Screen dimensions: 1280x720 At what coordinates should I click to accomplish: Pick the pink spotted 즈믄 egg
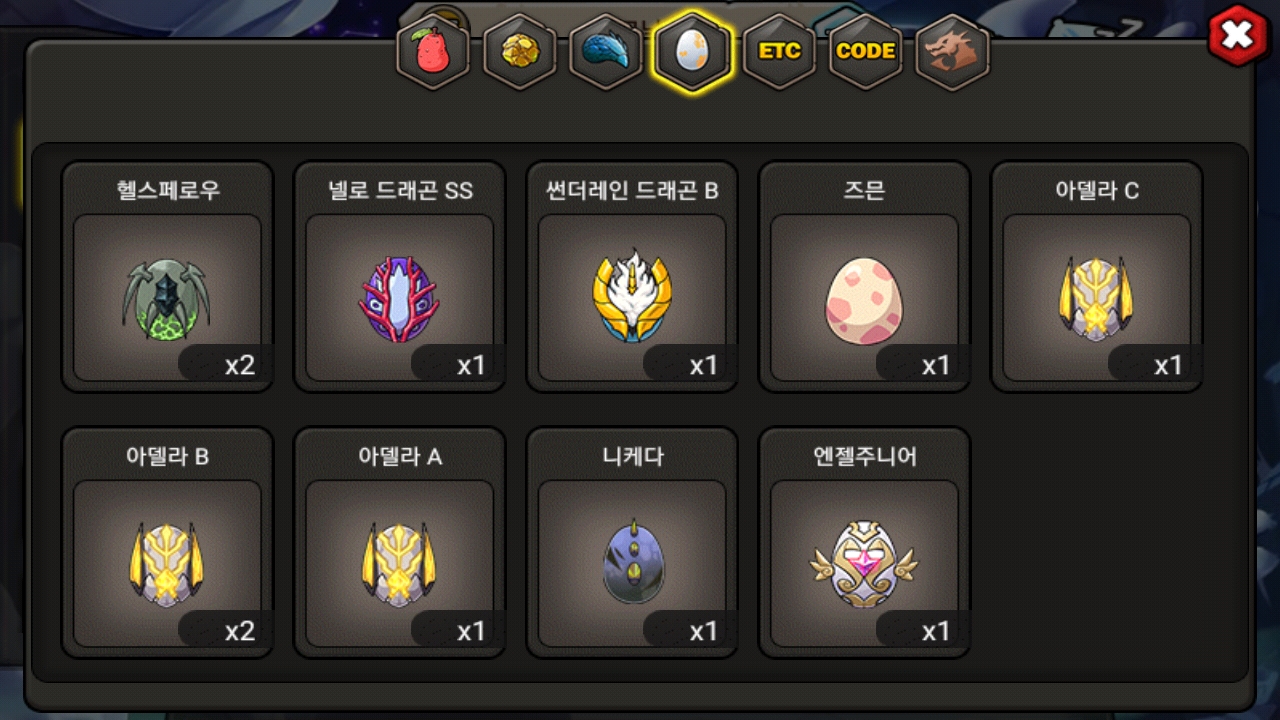coord(864,277)
